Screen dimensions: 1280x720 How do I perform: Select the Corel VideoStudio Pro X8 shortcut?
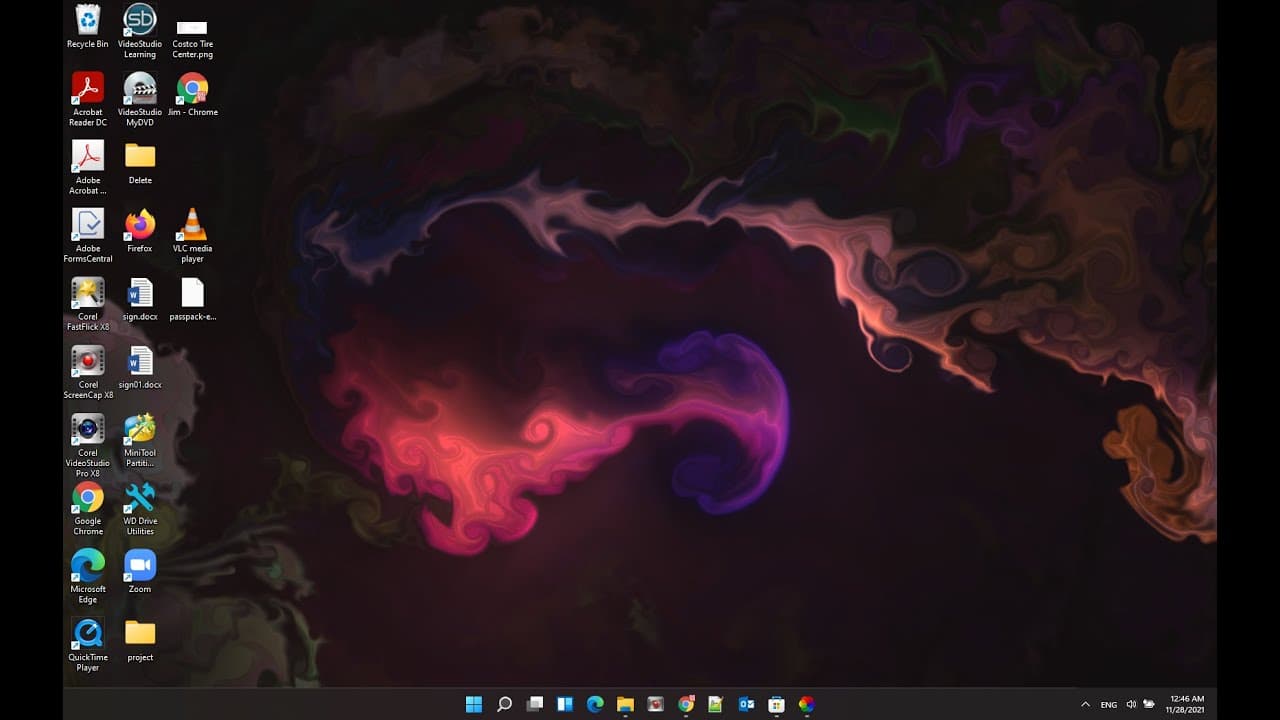tap(88, 445)
